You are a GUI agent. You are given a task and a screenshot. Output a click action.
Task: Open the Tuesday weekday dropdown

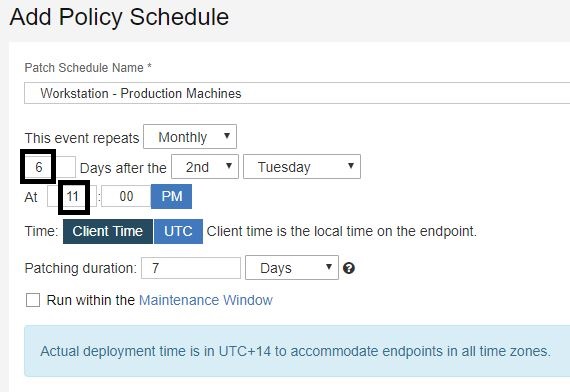pyautogui.click(x=302, y=167)
